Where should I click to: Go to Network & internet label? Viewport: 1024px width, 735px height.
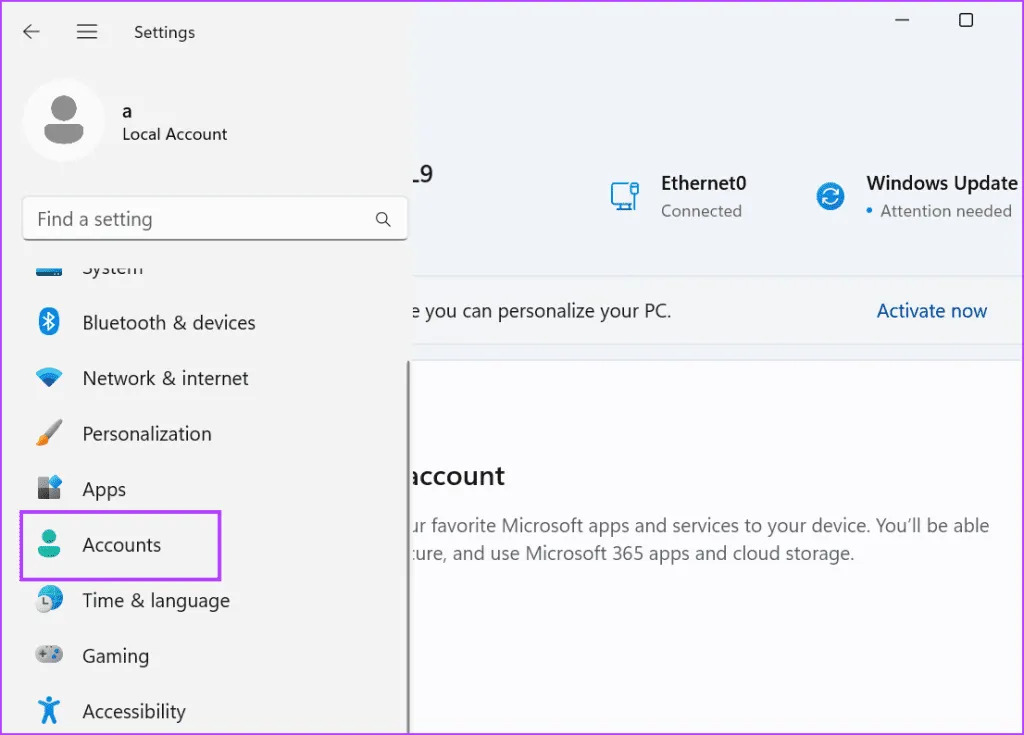pos(165,378)
